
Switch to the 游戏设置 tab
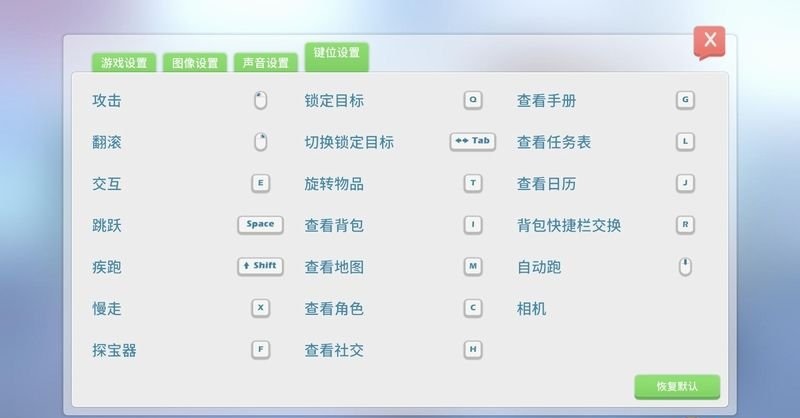point(124,63)
